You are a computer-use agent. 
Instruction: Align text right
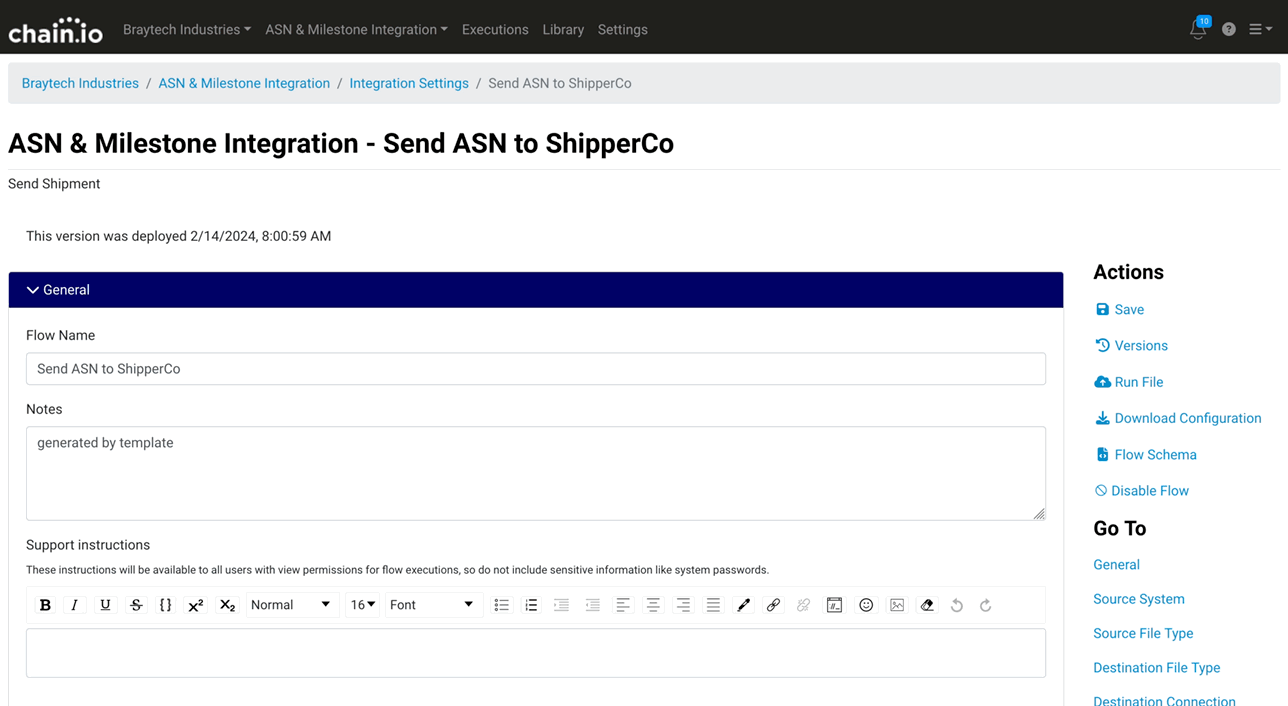(683, 605)
